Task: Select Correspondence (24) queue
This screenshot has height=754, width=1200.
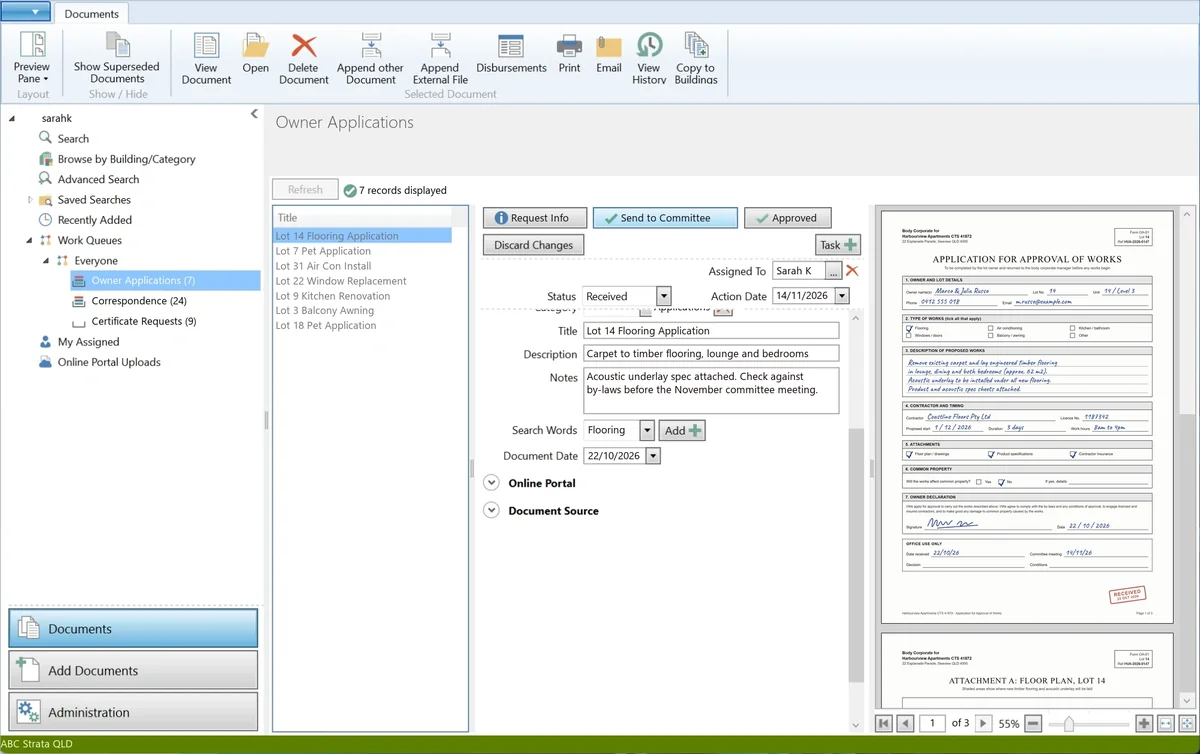Action: pyautogui.click(x=139, y=301)
